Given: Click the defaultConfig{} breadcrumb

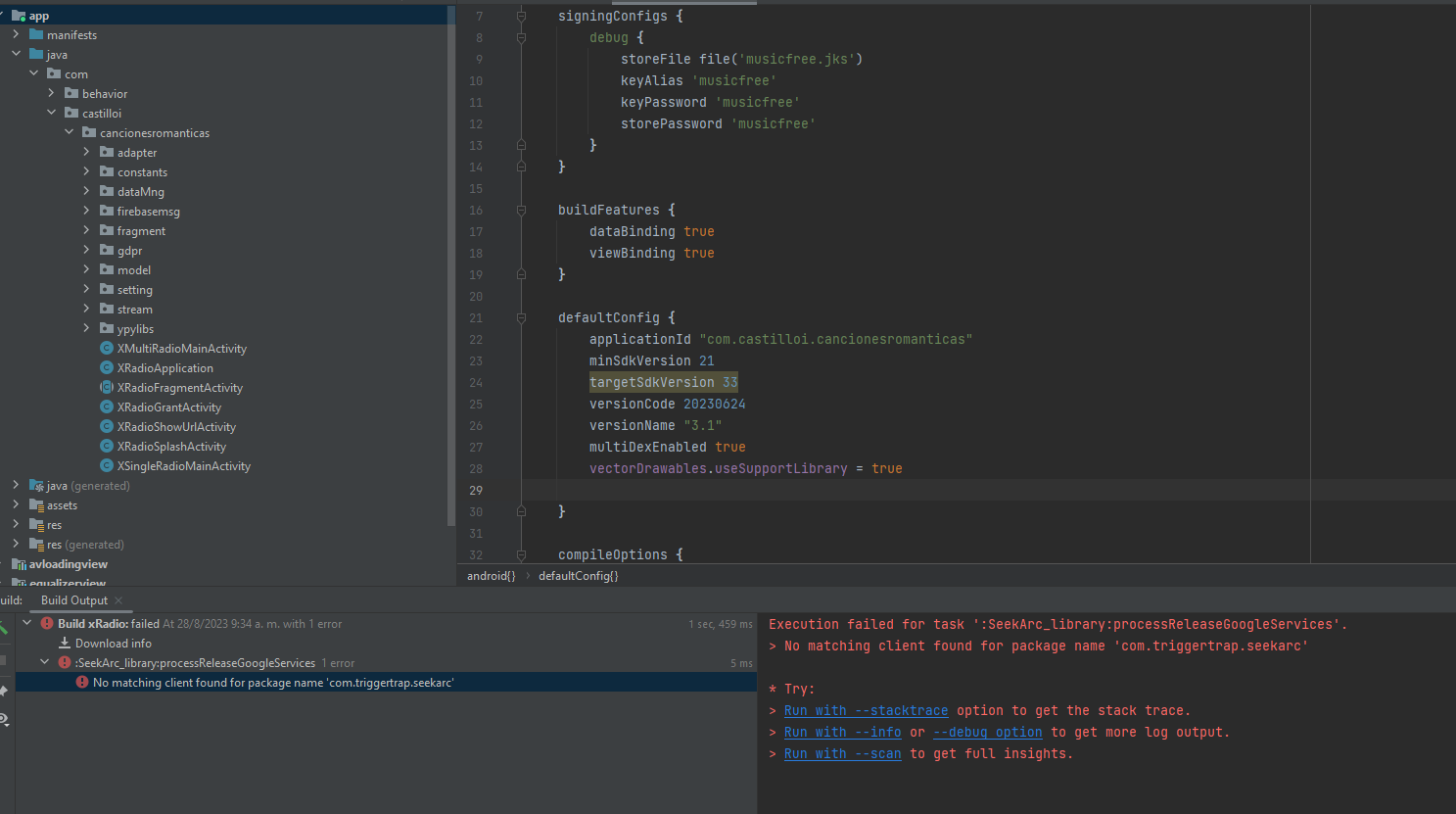Looking at the screenshot, I should tap(578, 576).
